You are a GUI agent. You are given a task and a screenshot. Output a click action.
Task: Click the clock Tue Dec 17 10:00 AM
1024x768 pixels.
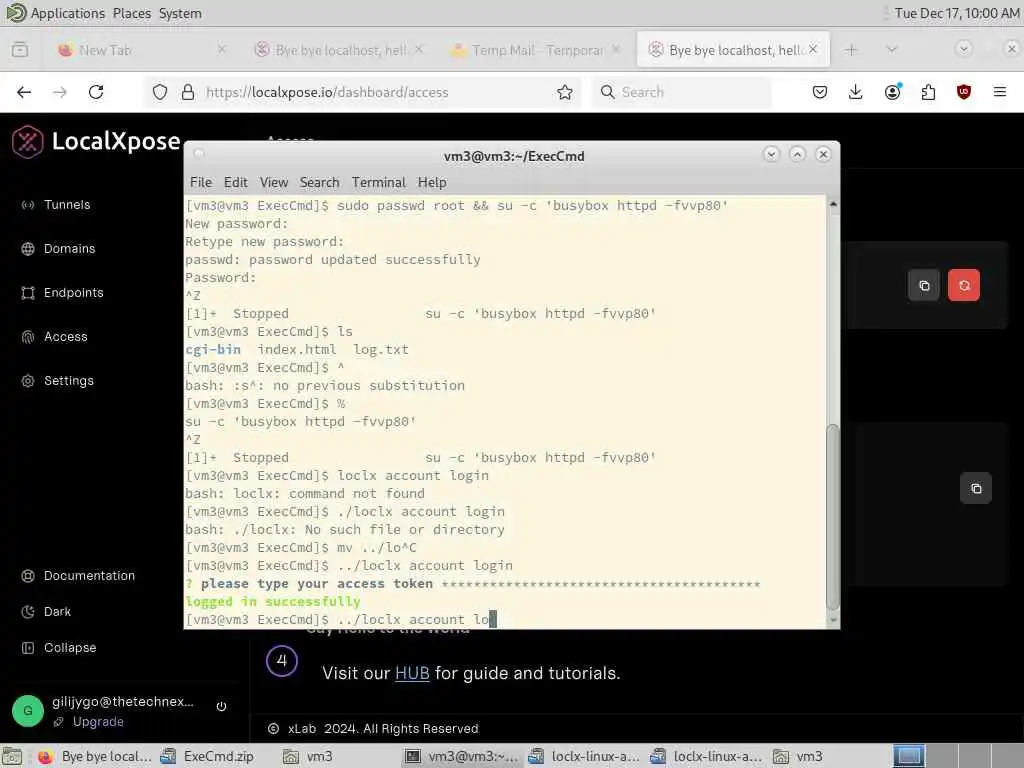click(957, 13)
